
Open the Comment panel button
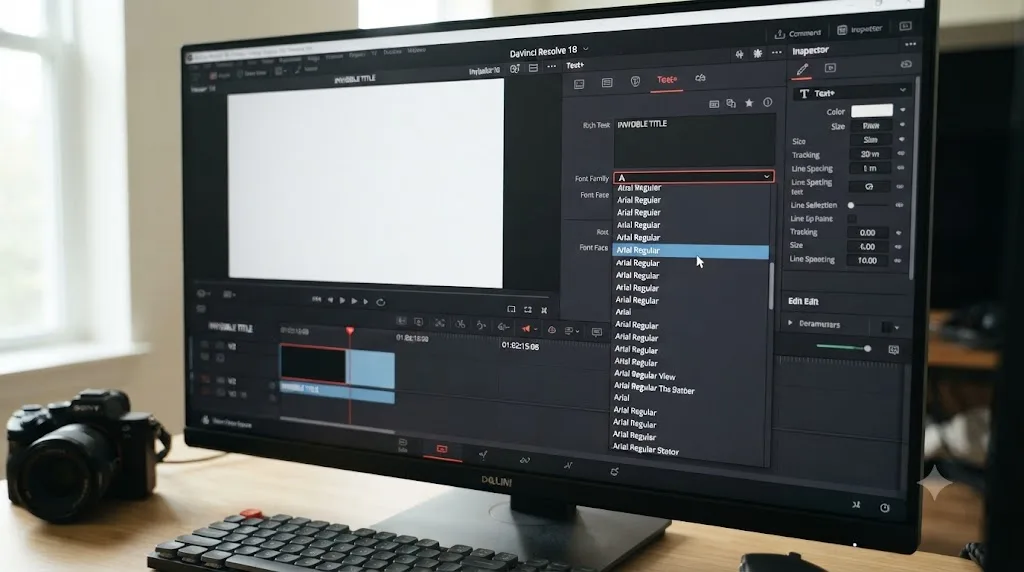[x=797, y=33]
